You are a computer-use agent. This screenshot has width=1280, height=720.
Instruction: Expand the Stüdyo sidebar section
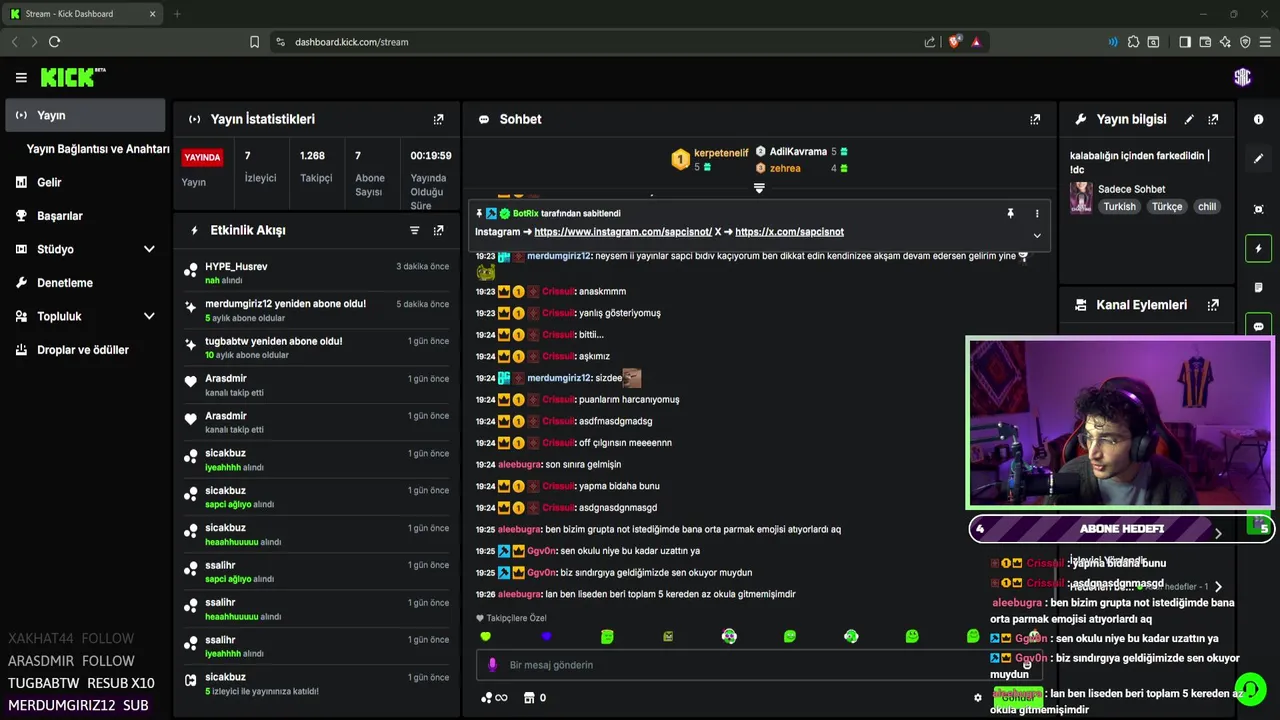pyautogui.click(x=149, y=249)
